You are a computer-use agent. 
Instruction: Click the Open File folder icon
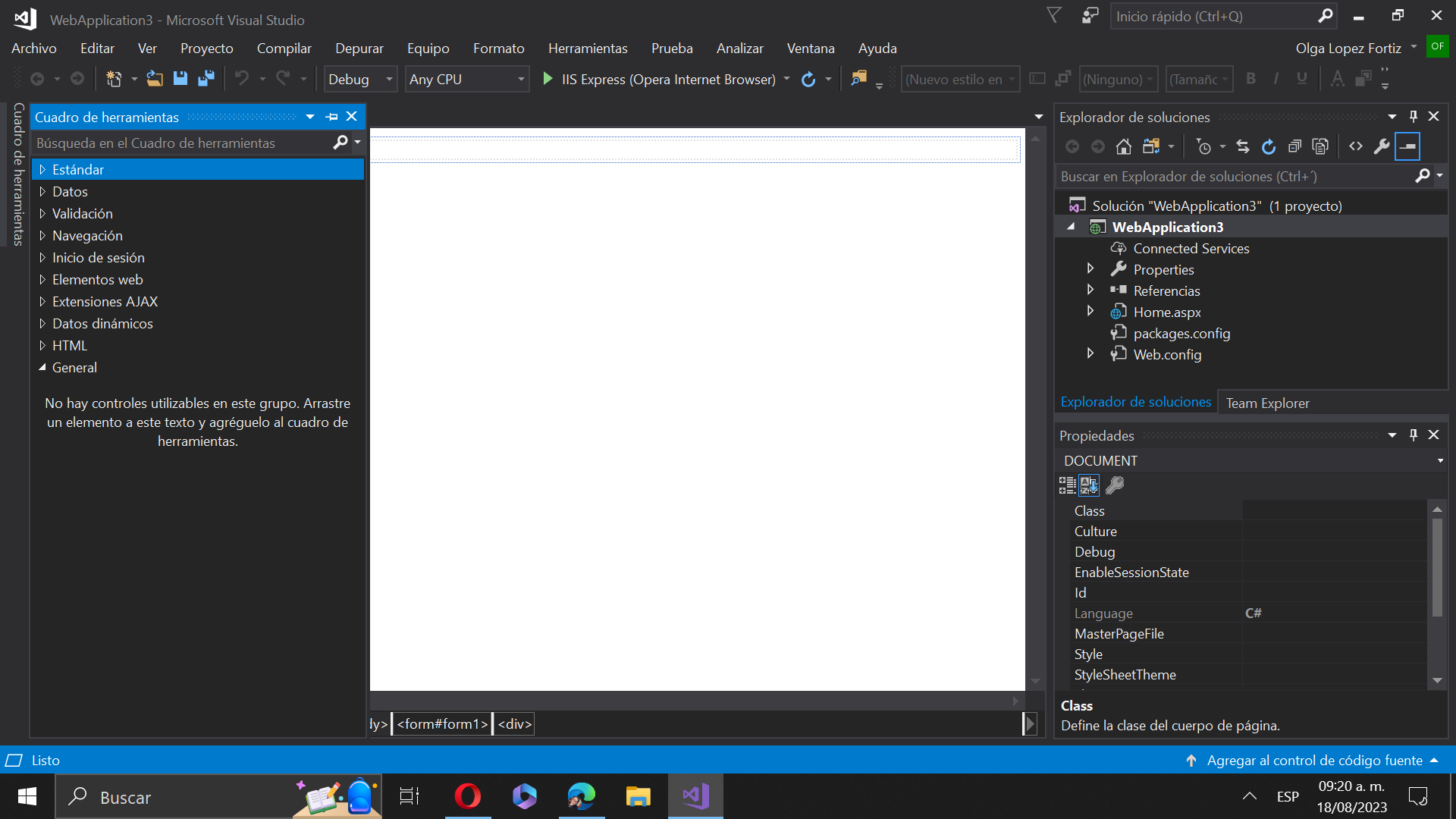(x=155, y=79)
